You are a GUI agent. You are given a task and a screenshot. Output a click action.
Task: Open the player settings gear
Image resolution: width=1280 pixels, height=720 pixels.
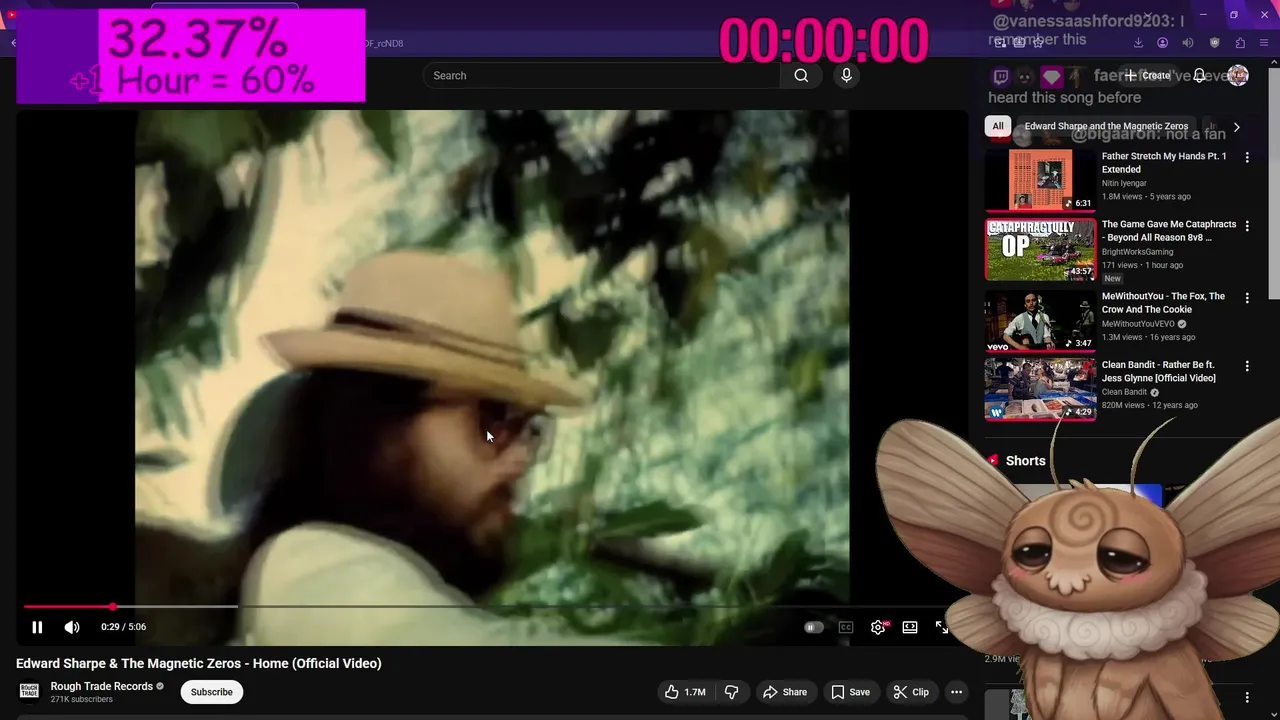878,627
